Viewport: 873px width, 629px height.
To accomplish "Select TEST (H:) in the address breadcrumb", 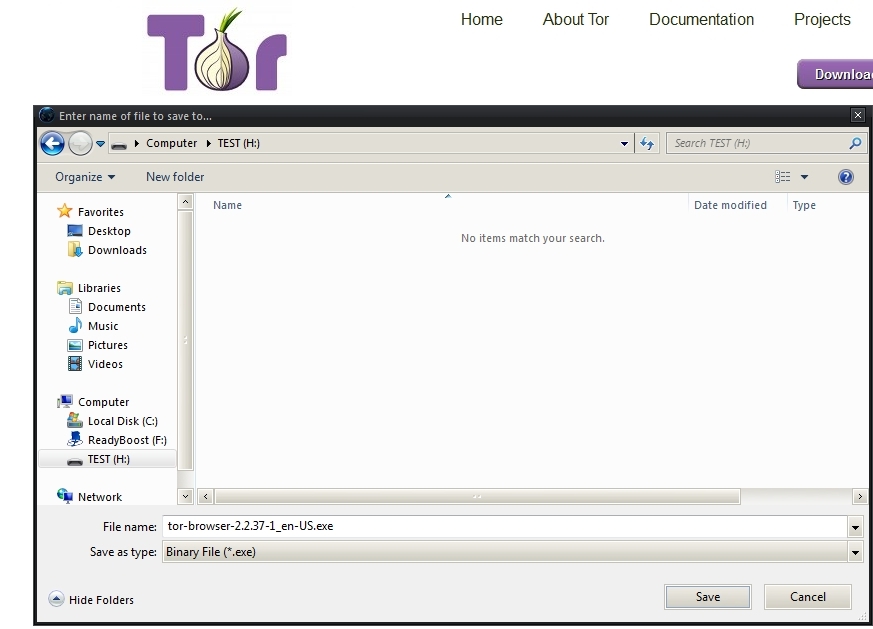I will click(x=239, y=143).
